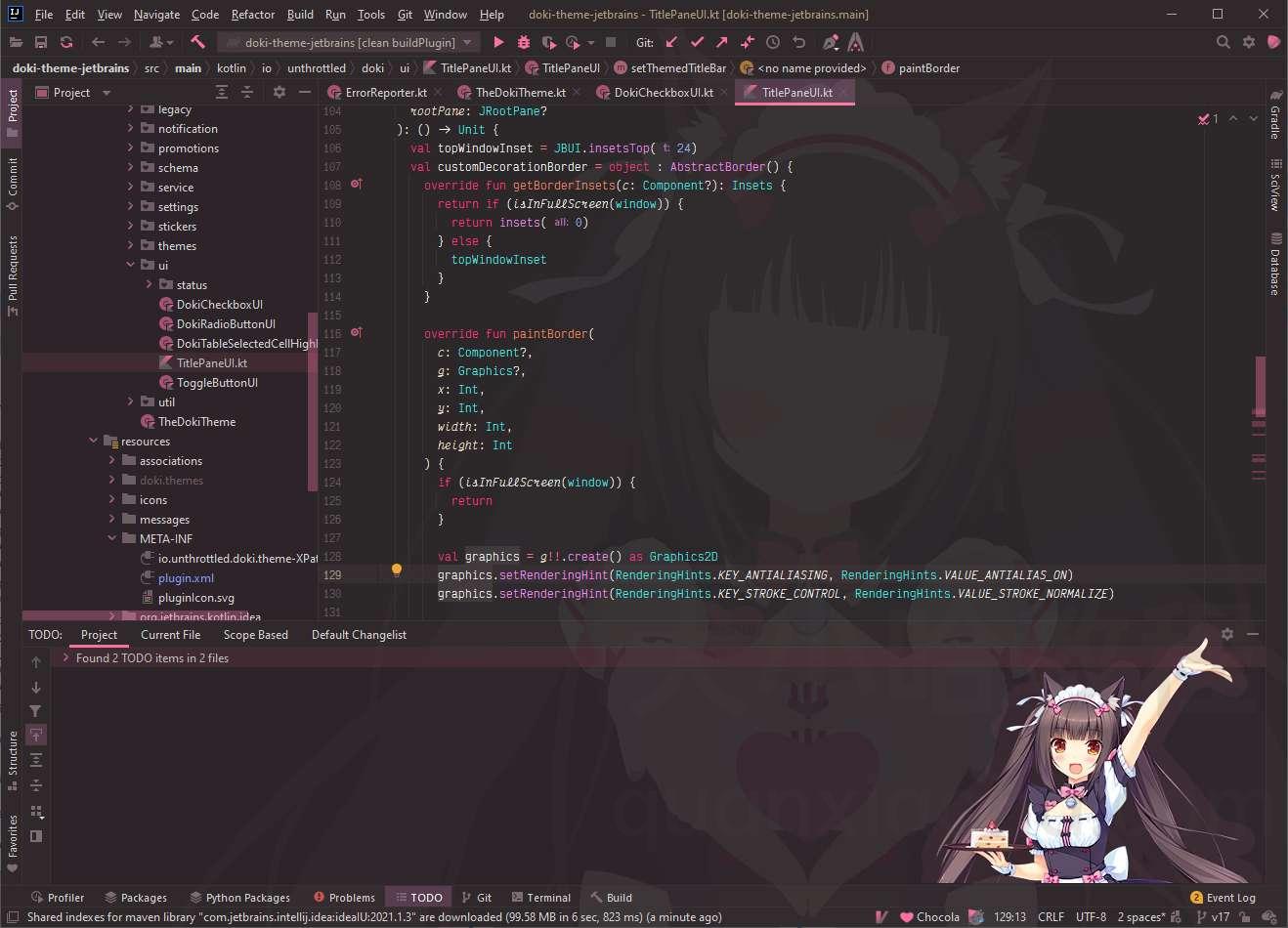Toggle the Favorites tool window button
The image size is (1288, 928).
coord(13,843)
